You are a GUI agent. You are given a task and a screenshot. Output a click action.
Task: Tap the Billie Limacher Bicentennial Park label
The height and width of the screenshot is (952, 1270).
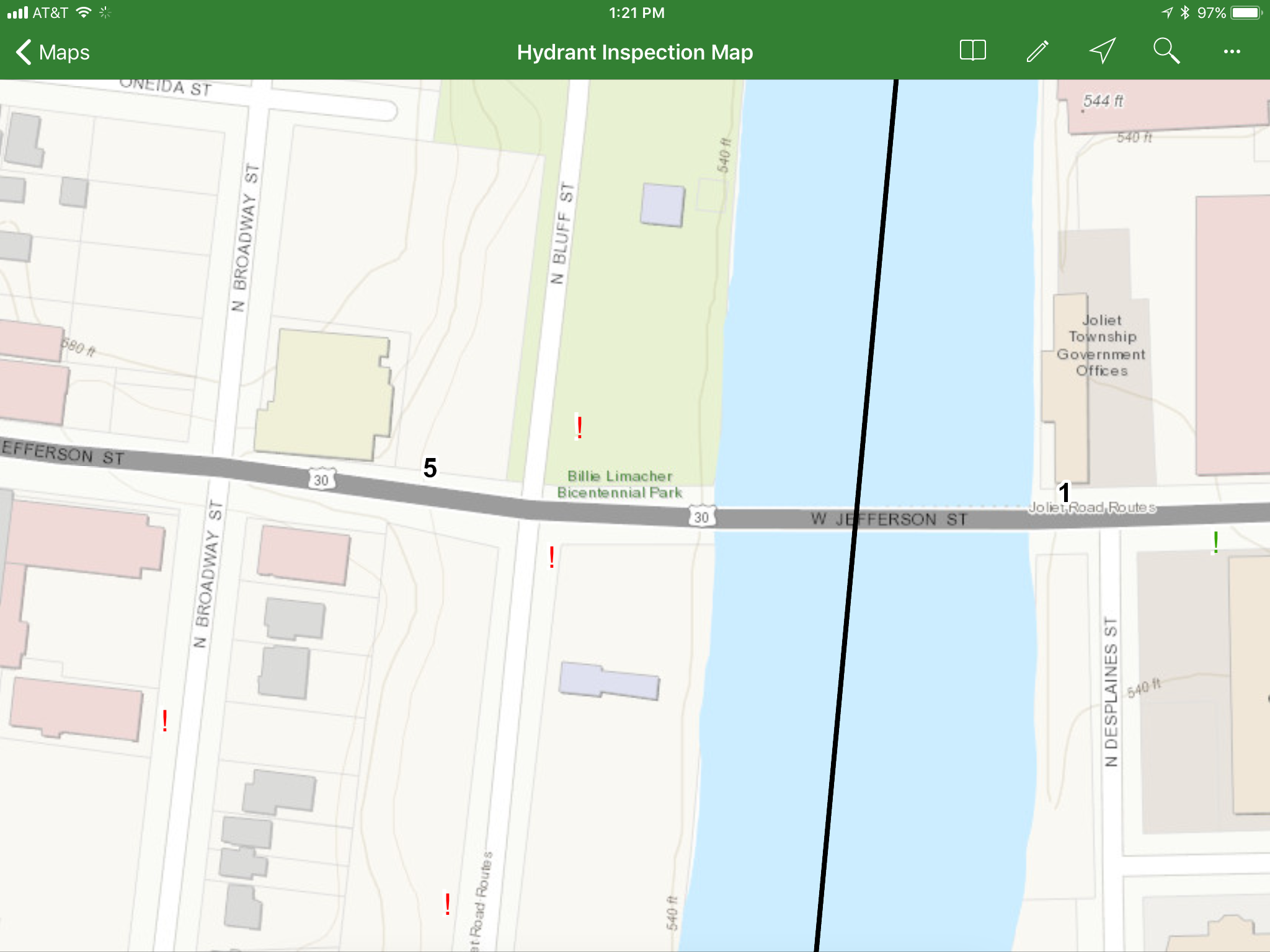tap(619, 484)
